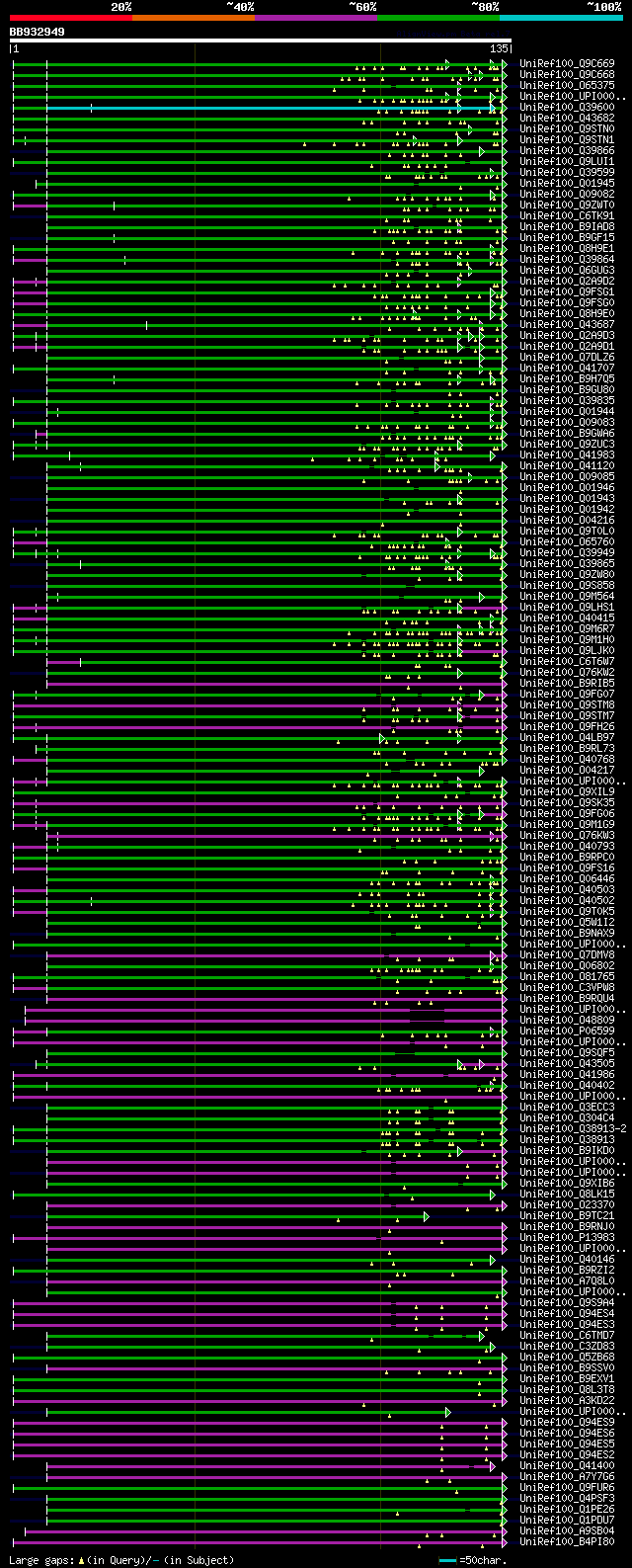Select the UniRef100_O23370 label
632x1568 pixels.
pos(567,1204)
